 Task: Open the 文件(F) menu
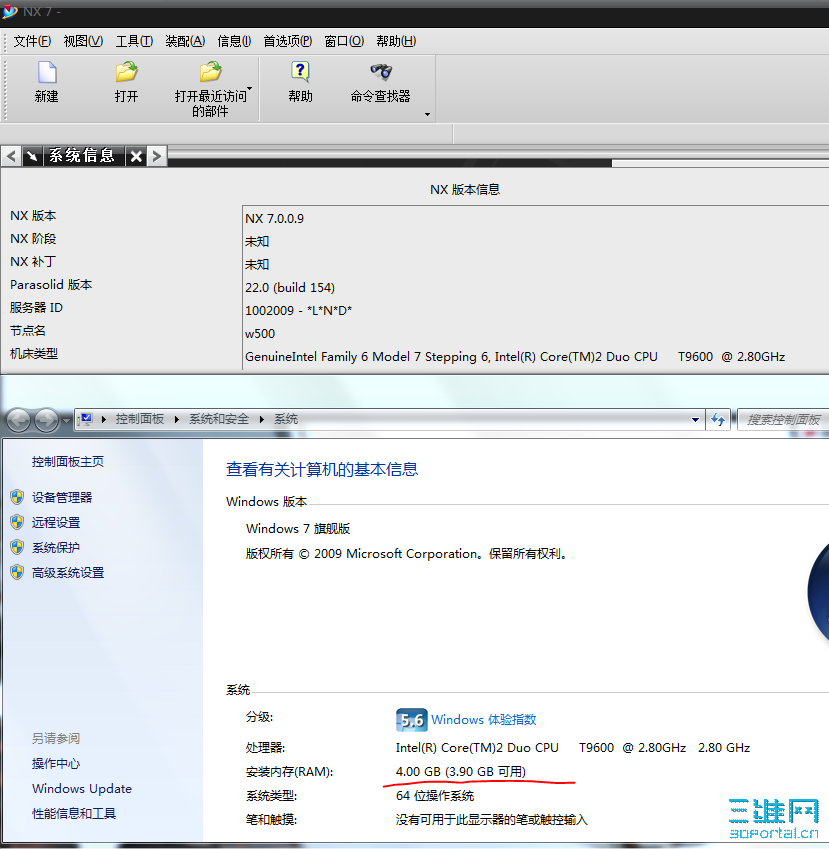pos(32,41)
